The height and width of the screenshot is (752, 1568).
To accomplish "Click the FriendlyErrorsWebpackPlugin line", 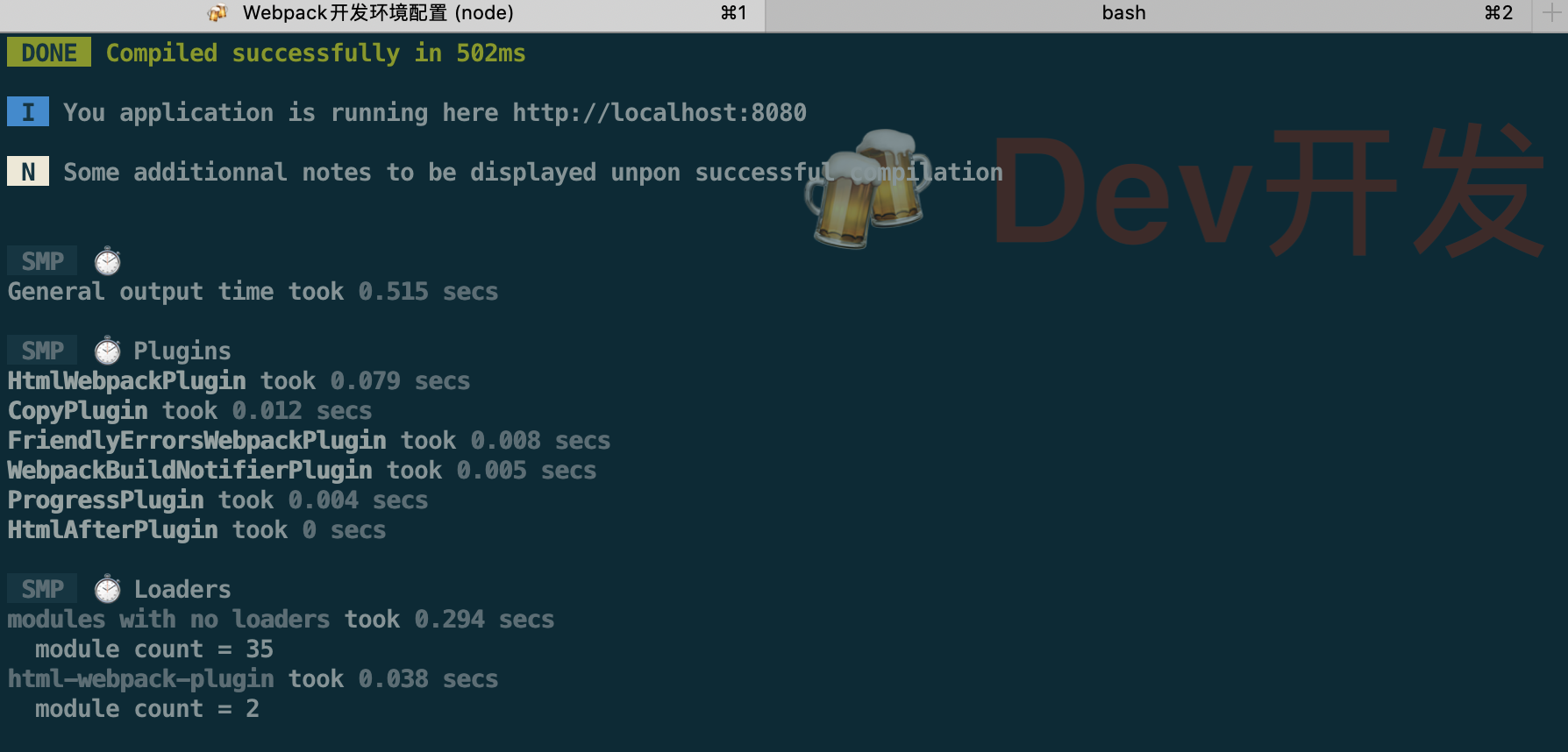I will (309, 440).
